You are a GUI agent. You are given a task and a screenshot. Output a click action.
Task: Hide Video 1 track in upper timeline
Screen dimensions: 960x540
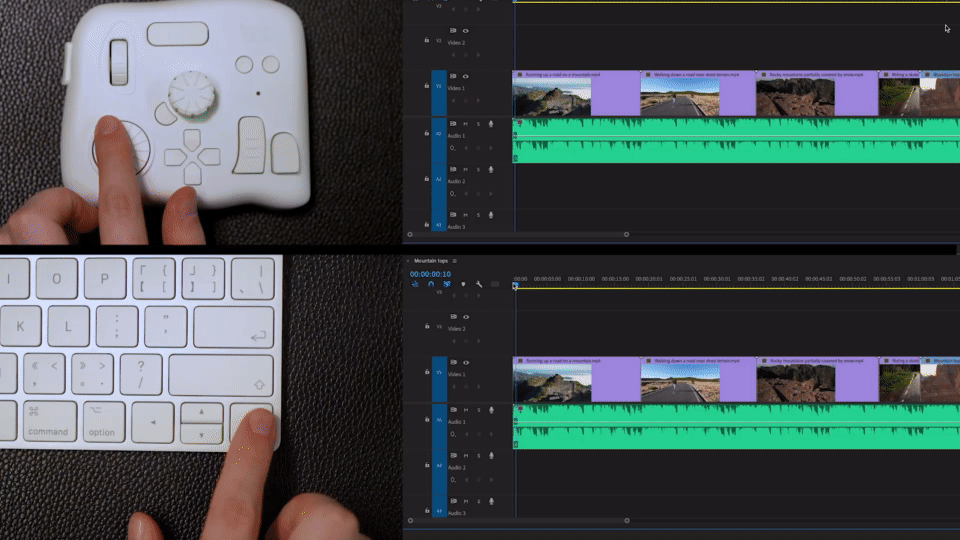(x=465, y=77)
